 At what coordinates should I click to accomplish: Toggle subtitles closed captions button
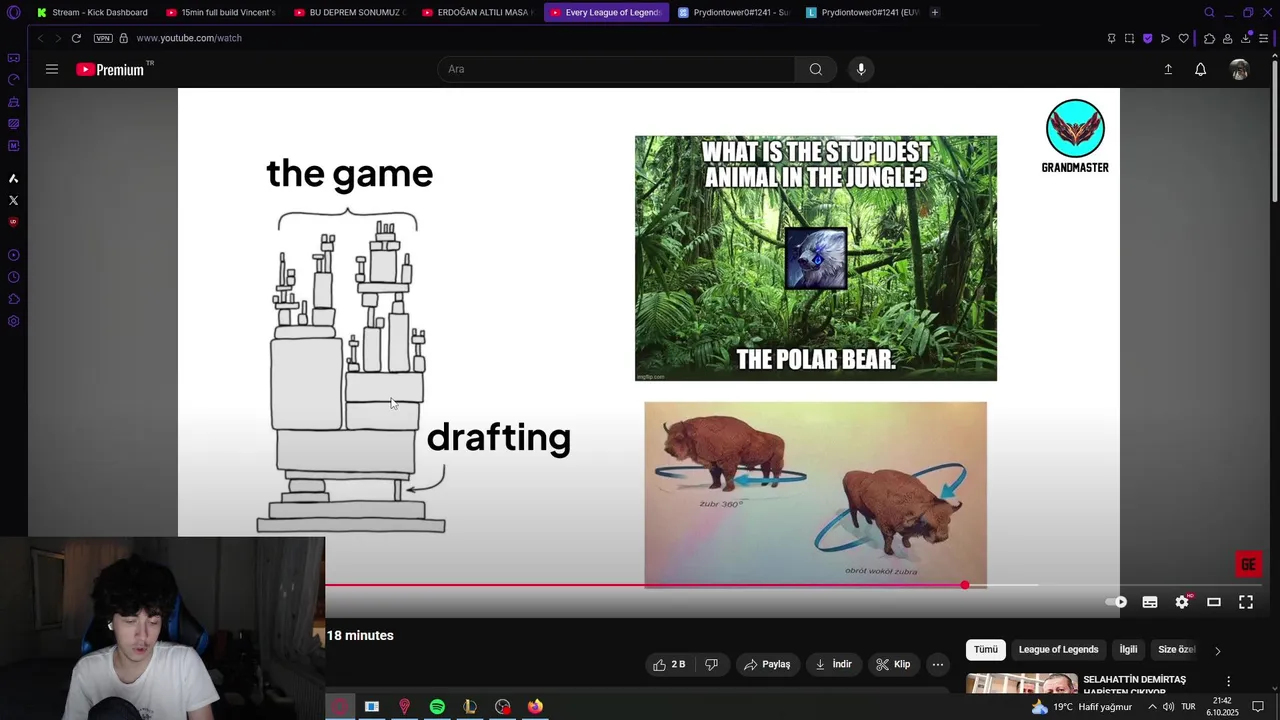coord(1150,602)
